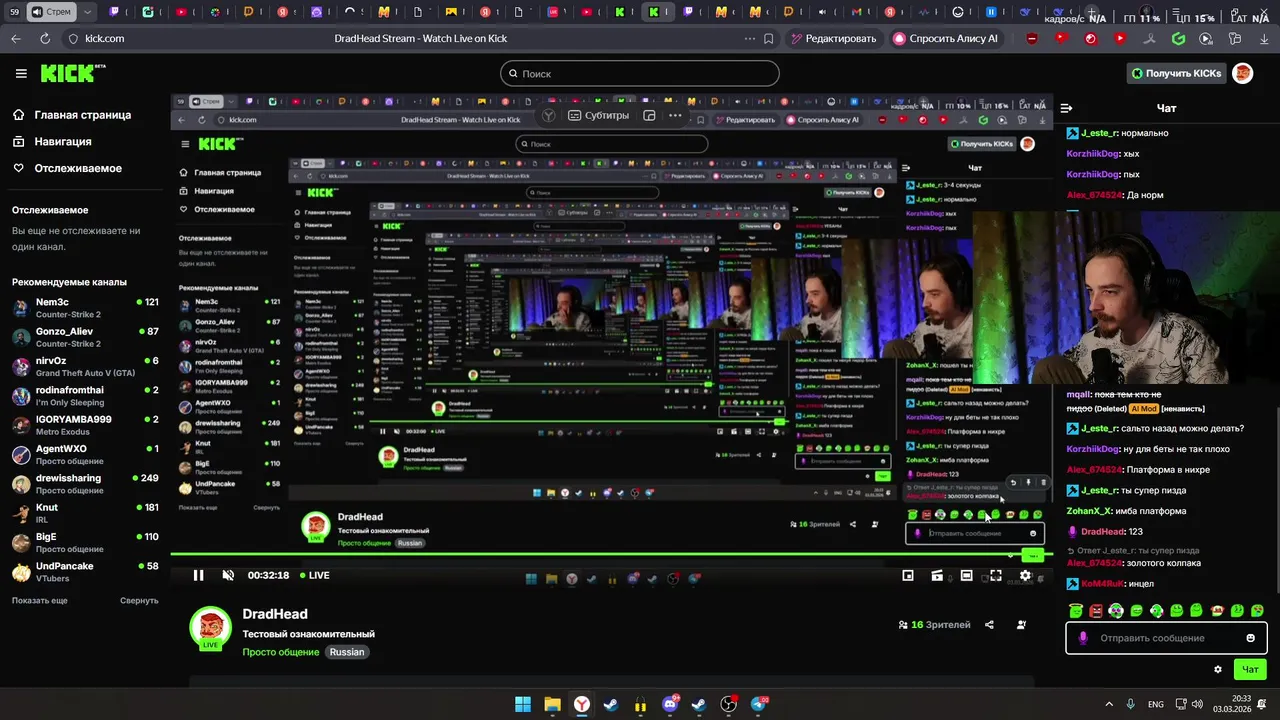
Task: Open drewissharing recommended channel
Action: 85,483
